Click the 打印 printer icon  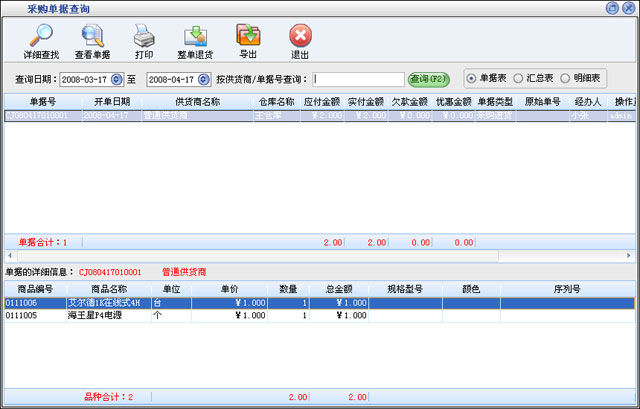144,37
